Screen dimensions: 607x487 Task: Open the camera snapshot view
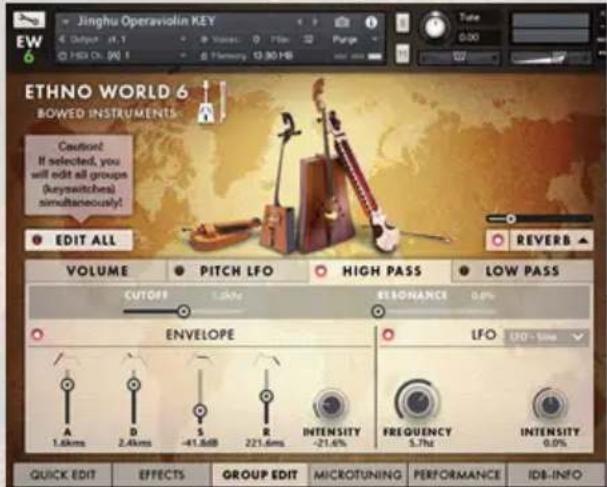click(341, 22)
